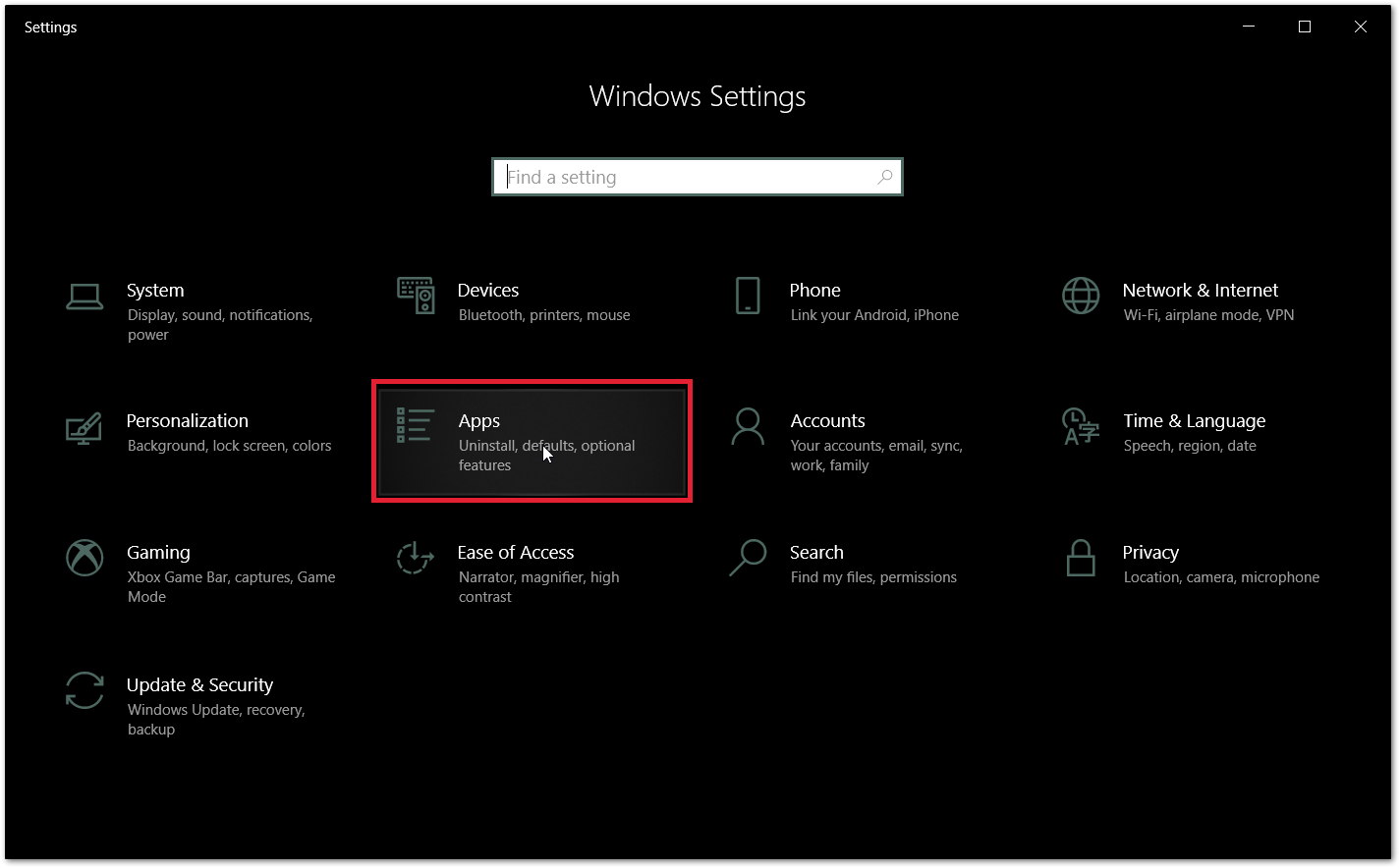This screenshot has width=1400, height=868.
Task: Click the Update & Security refresh icon
Action: (x=84, y=690)
